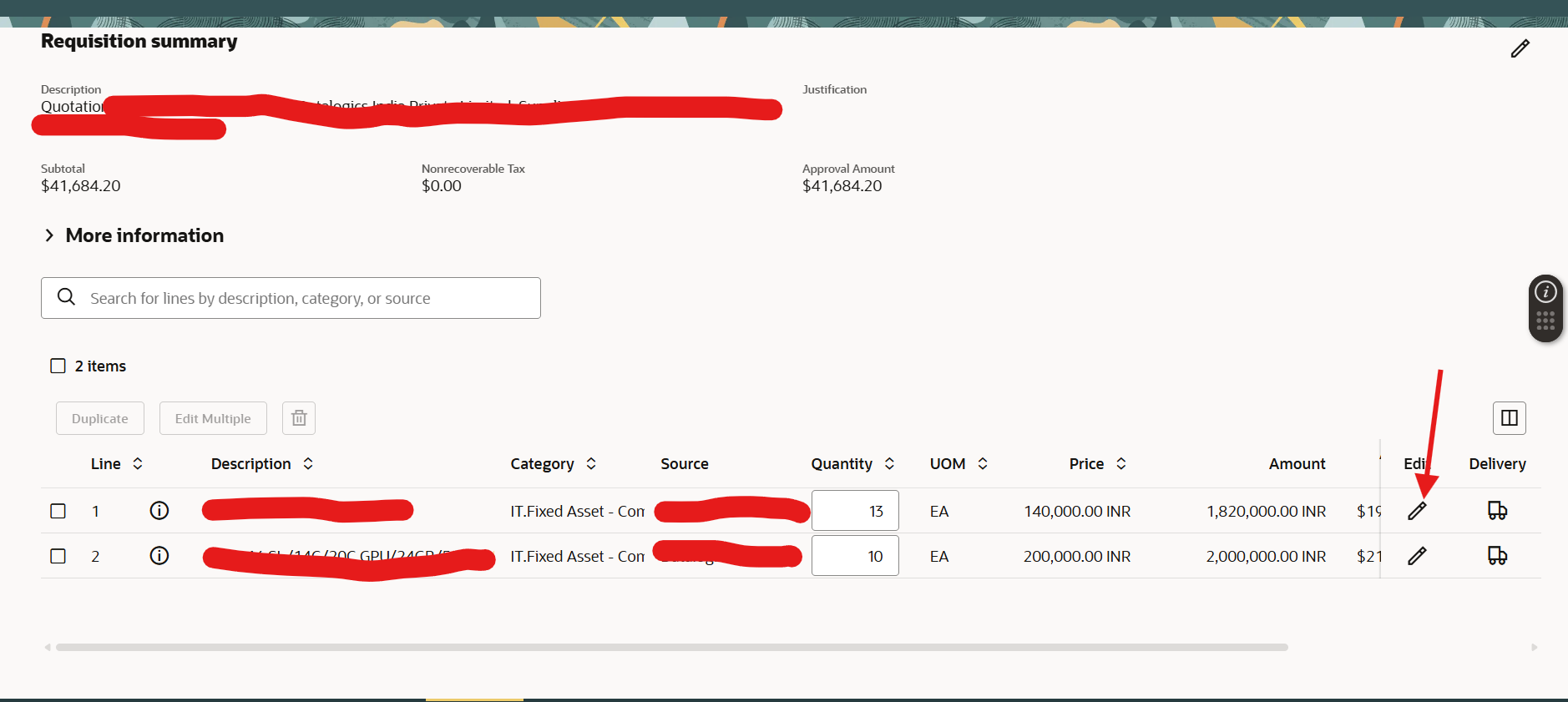Click the horizontal scrollbar under the table
Image resolution: width=1568 pixels, height=702 pixels.
click(x=672, y=647)
